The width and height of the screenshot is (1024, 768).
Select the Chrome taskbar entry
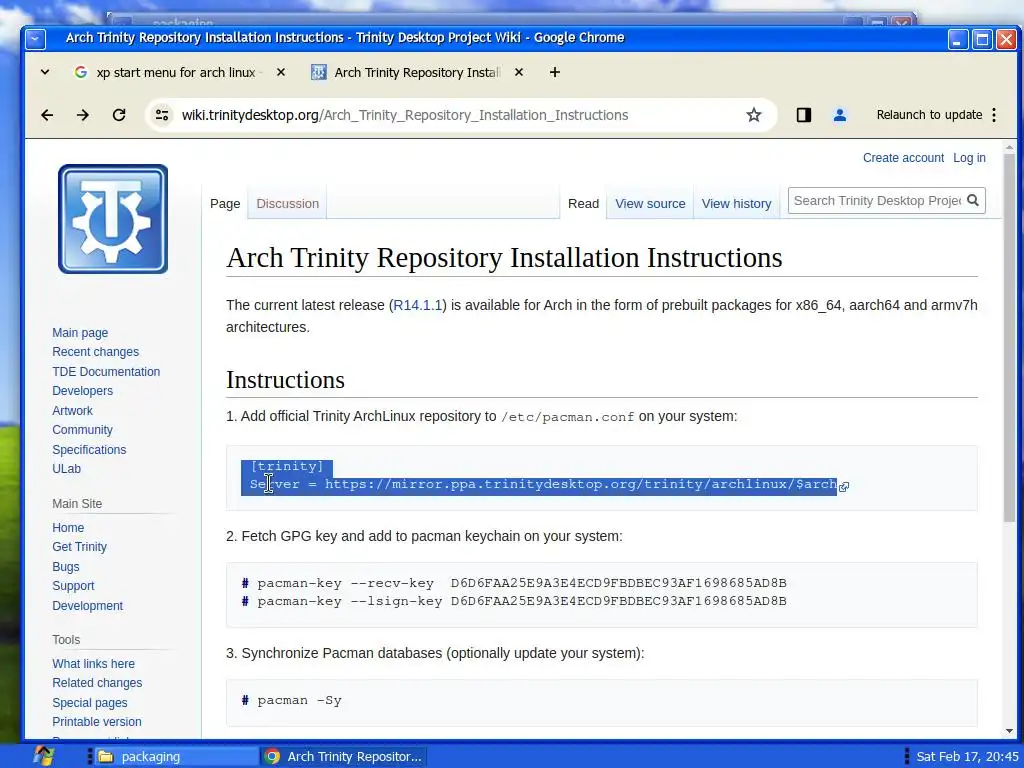click(x=343, y=757)
